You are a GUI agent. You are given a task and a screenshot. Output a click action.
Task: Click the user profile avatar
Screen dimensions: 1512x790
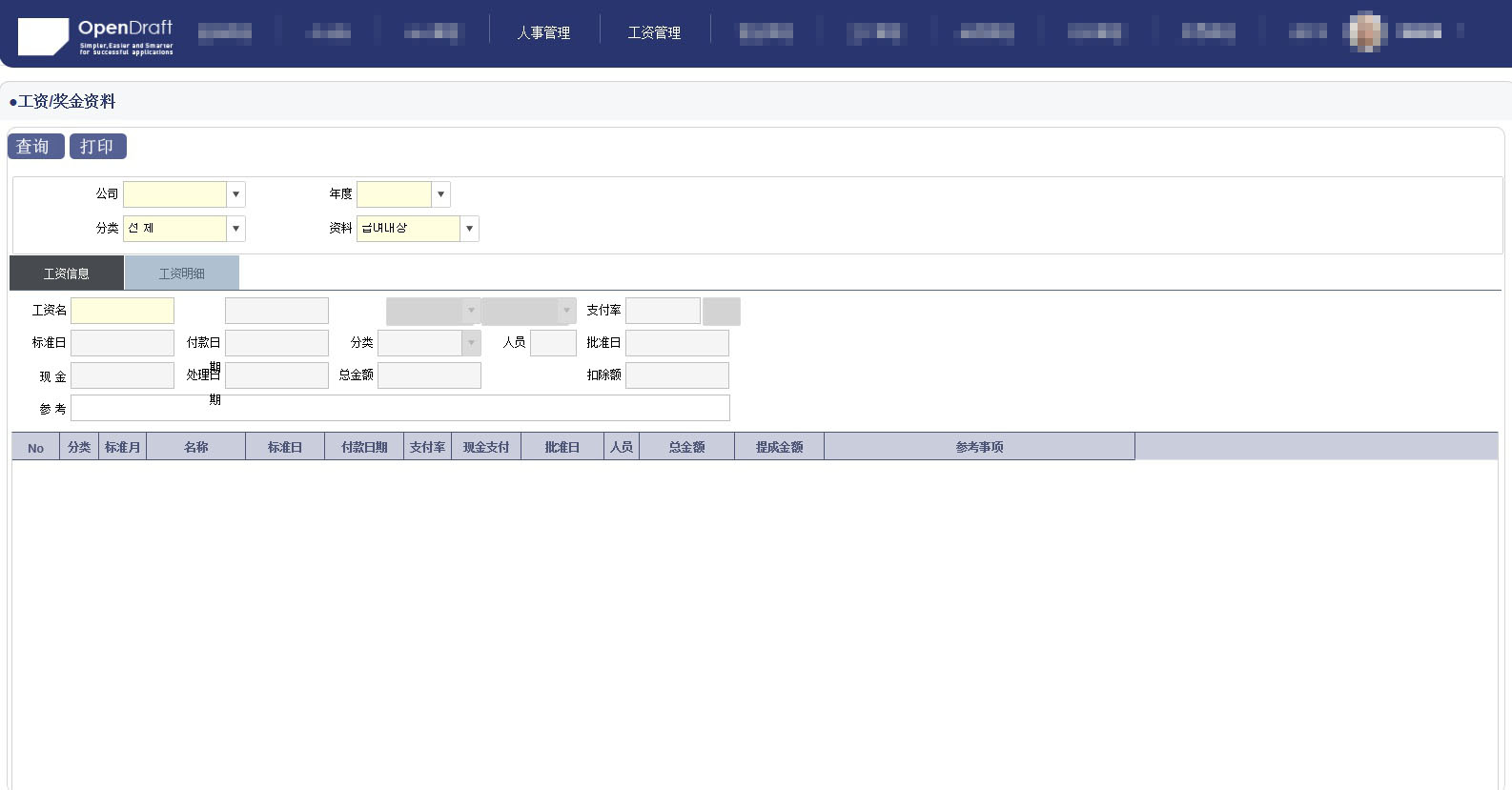coord(1365,32)
